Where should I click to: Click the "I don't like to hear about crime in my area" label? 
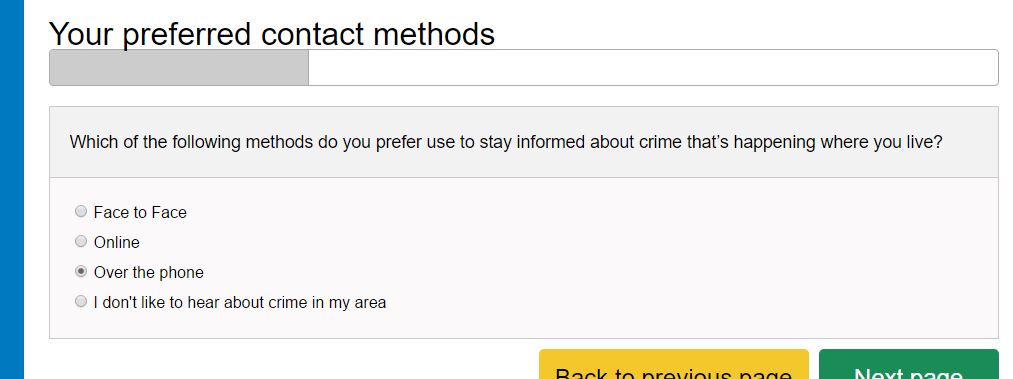click(x=240, y=302)
